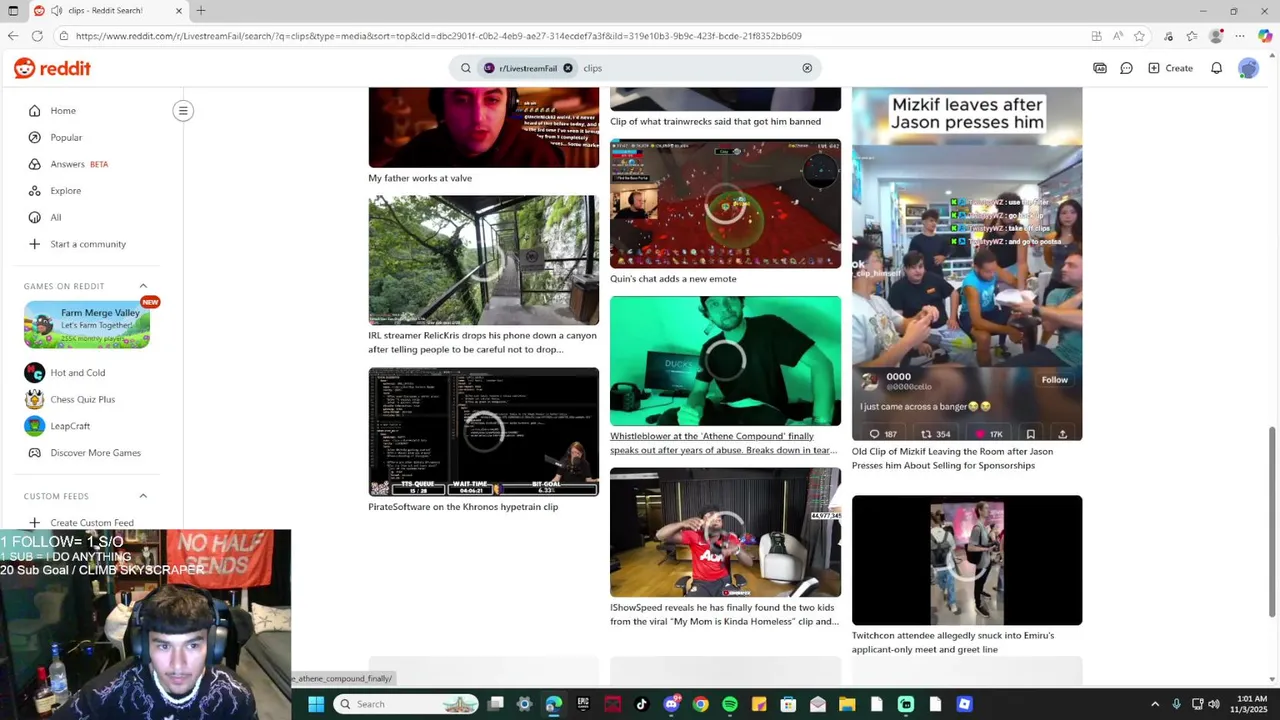1280x720 pixels.
Task: Open PirateSoftware Khronos hypetrain clip thumbnail
Action: coord(484,432)
